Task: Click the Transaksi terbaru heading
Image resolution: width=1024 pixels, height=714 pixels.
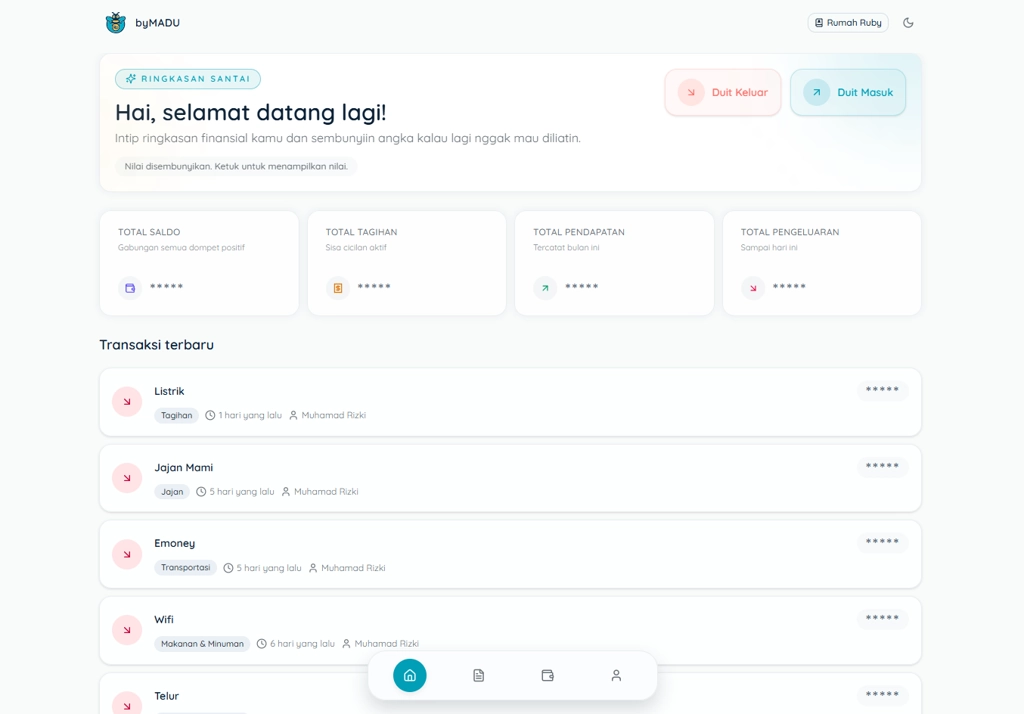Action: click(x=157, y=345)
